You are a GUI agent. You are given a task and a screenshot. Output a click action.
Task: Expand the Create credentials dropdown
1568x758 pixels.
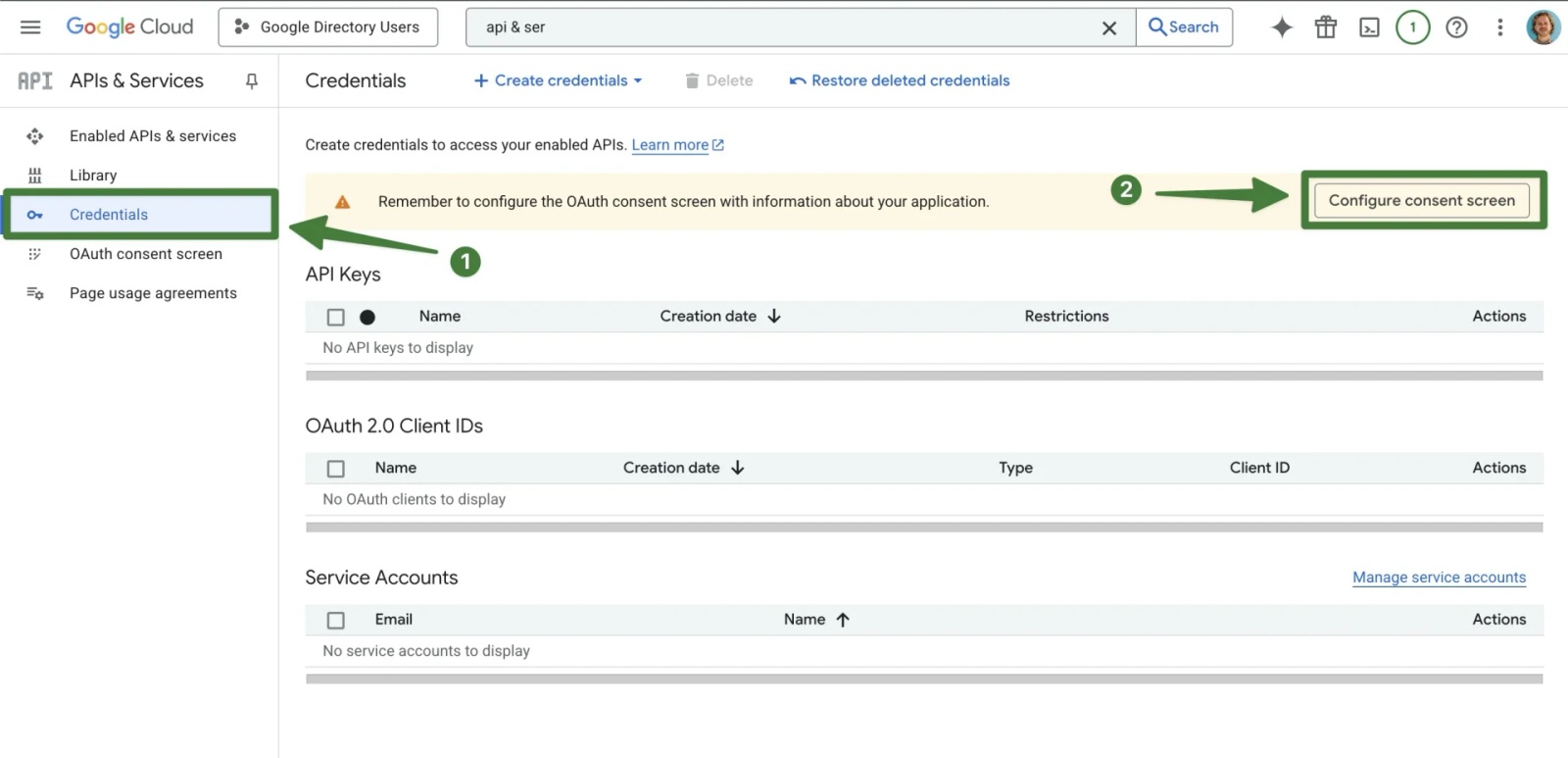click(559, 80)
